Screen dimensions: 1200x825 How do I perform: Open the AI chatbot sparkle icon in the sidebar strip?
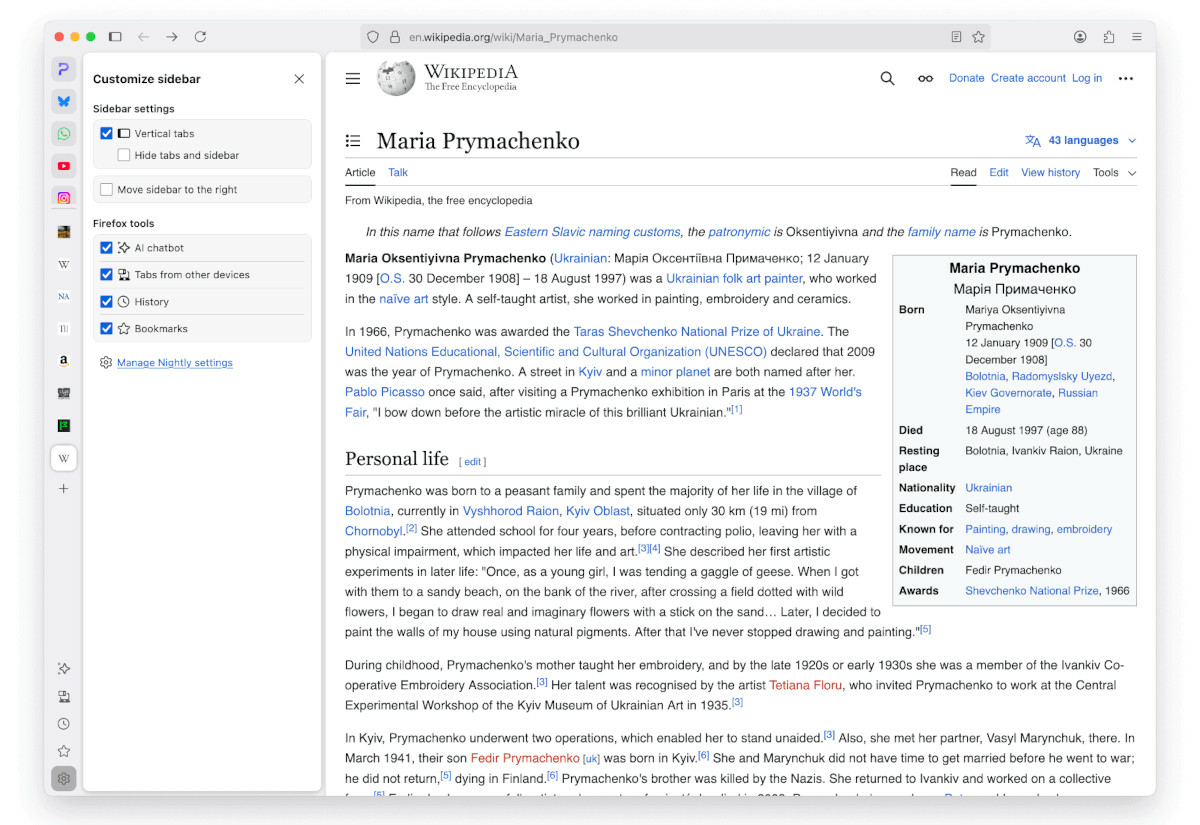point(64,669)
